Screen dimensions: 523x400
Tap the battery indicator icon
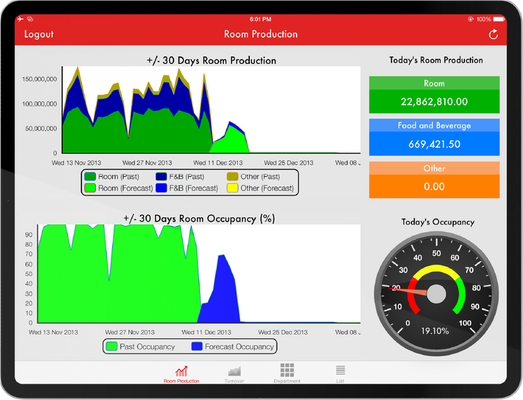(499, 19)
